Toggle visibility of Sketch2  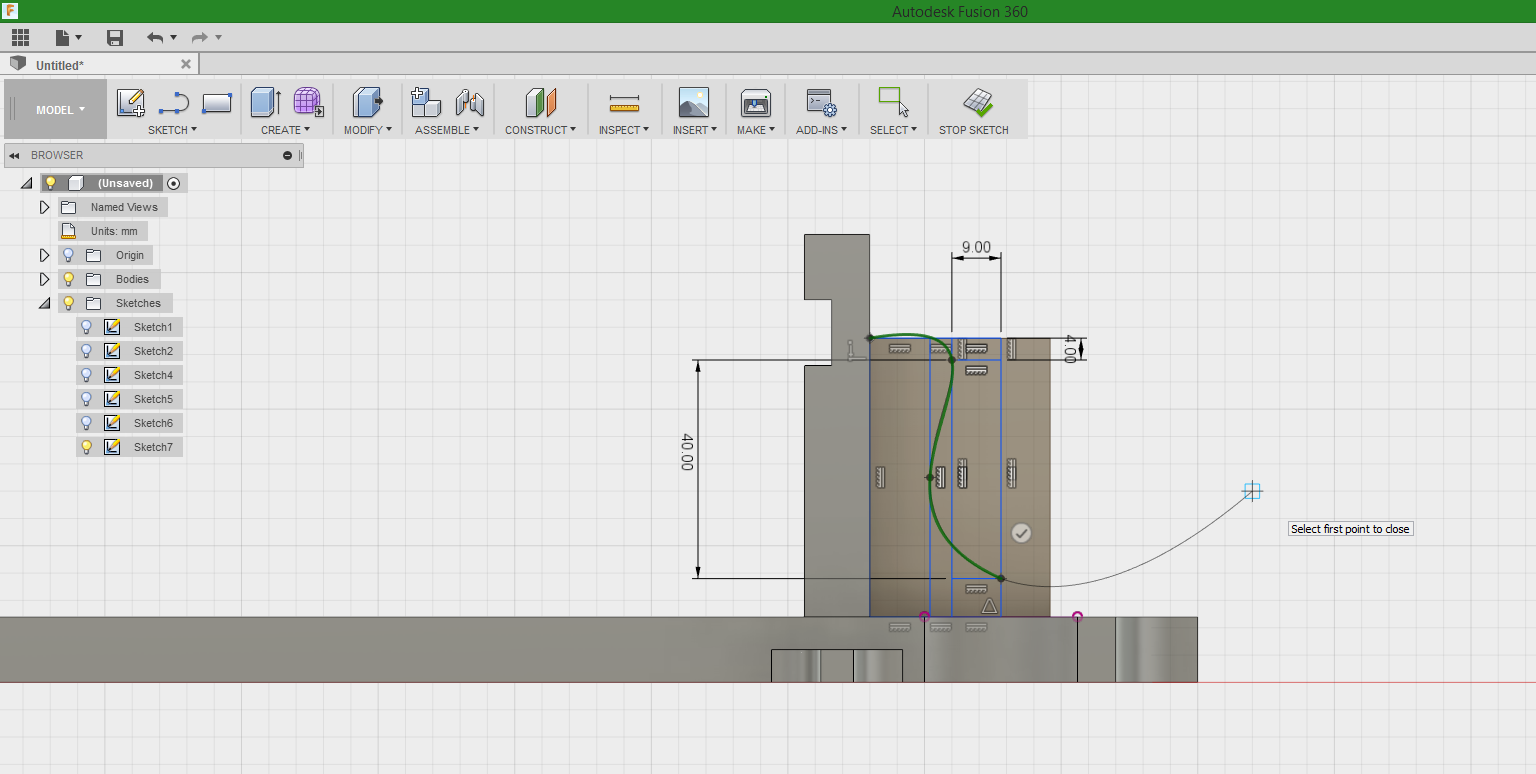pyautogui.click(x=86, y=351)
